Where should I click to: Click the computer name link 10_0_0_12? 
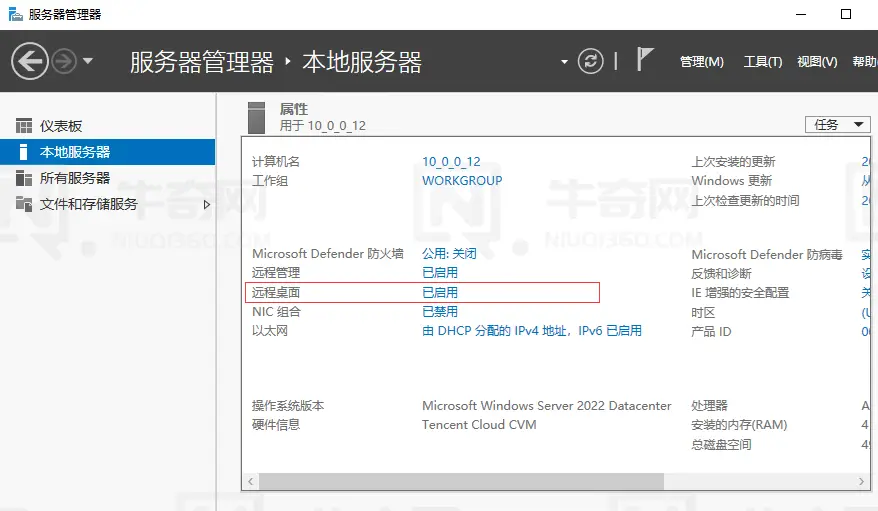point(451,162)
